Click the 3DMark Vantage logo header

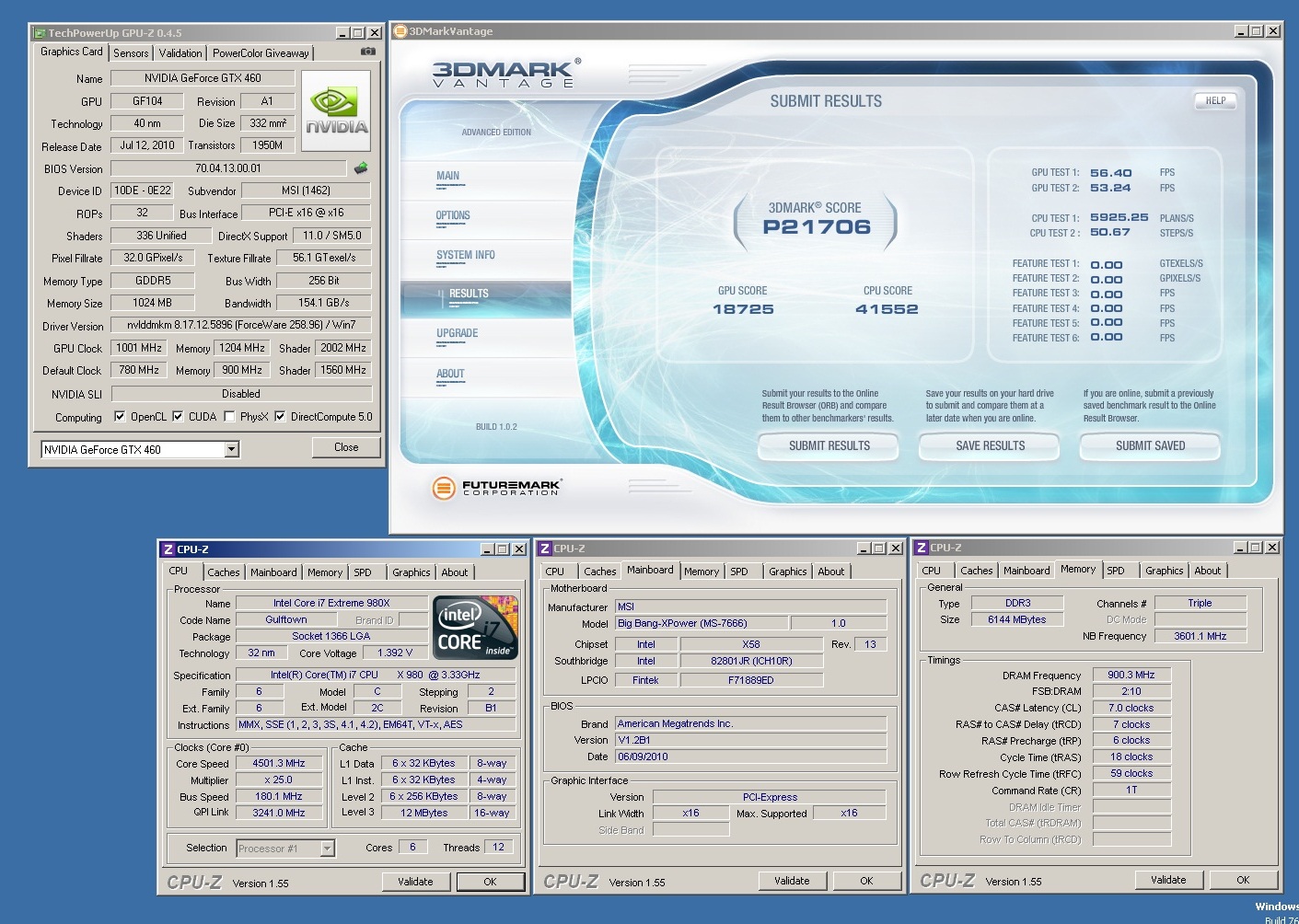click(505, 74)
